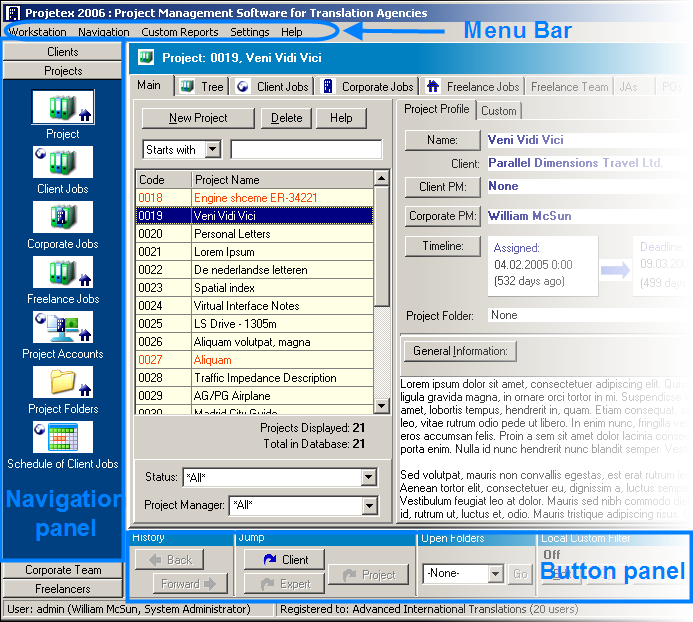
Task: Click the project list scroll down arrow
Action: (x=381, y=405)
